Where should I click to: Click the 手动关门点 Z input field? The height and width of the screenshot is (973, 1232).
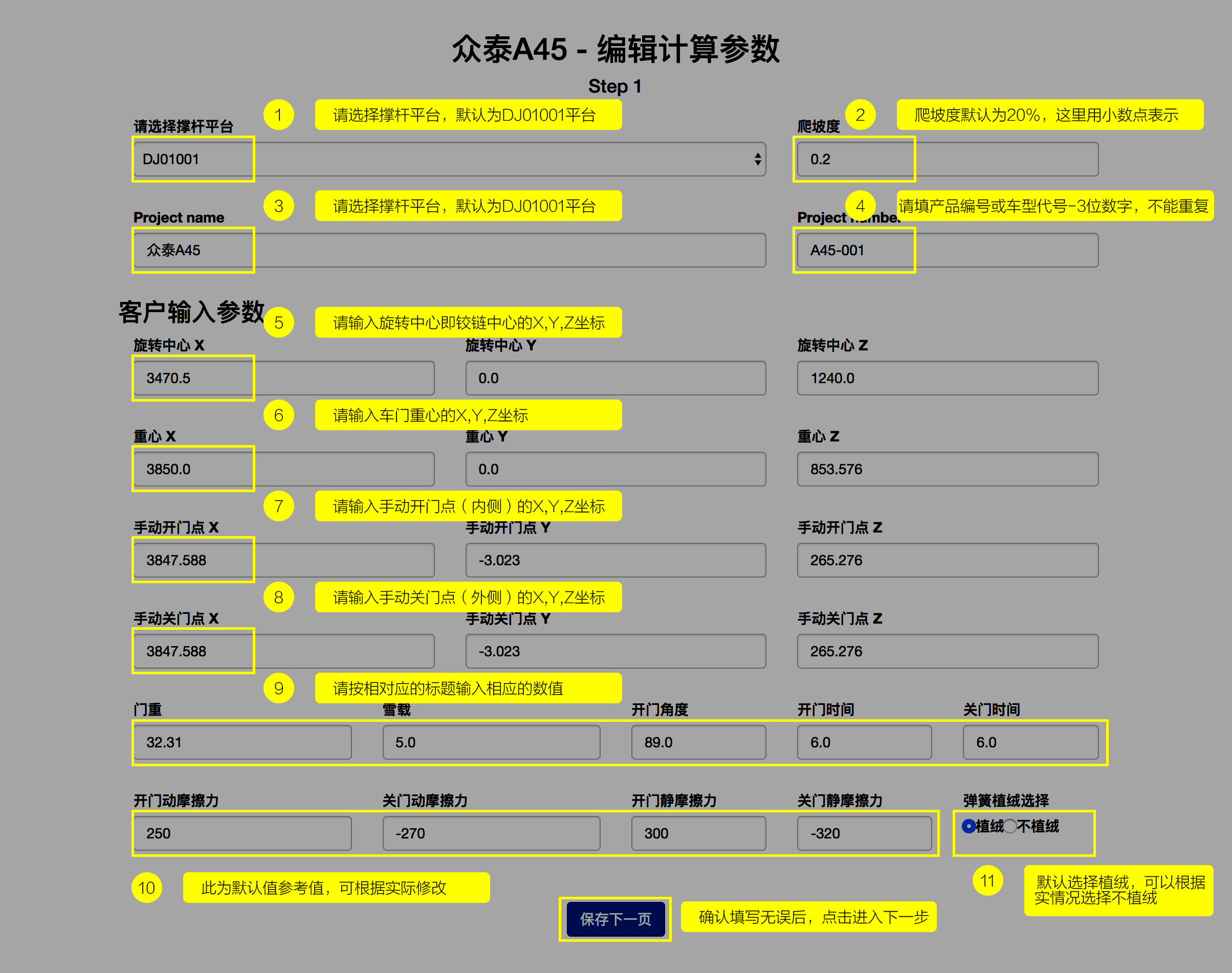pos(947,651)
